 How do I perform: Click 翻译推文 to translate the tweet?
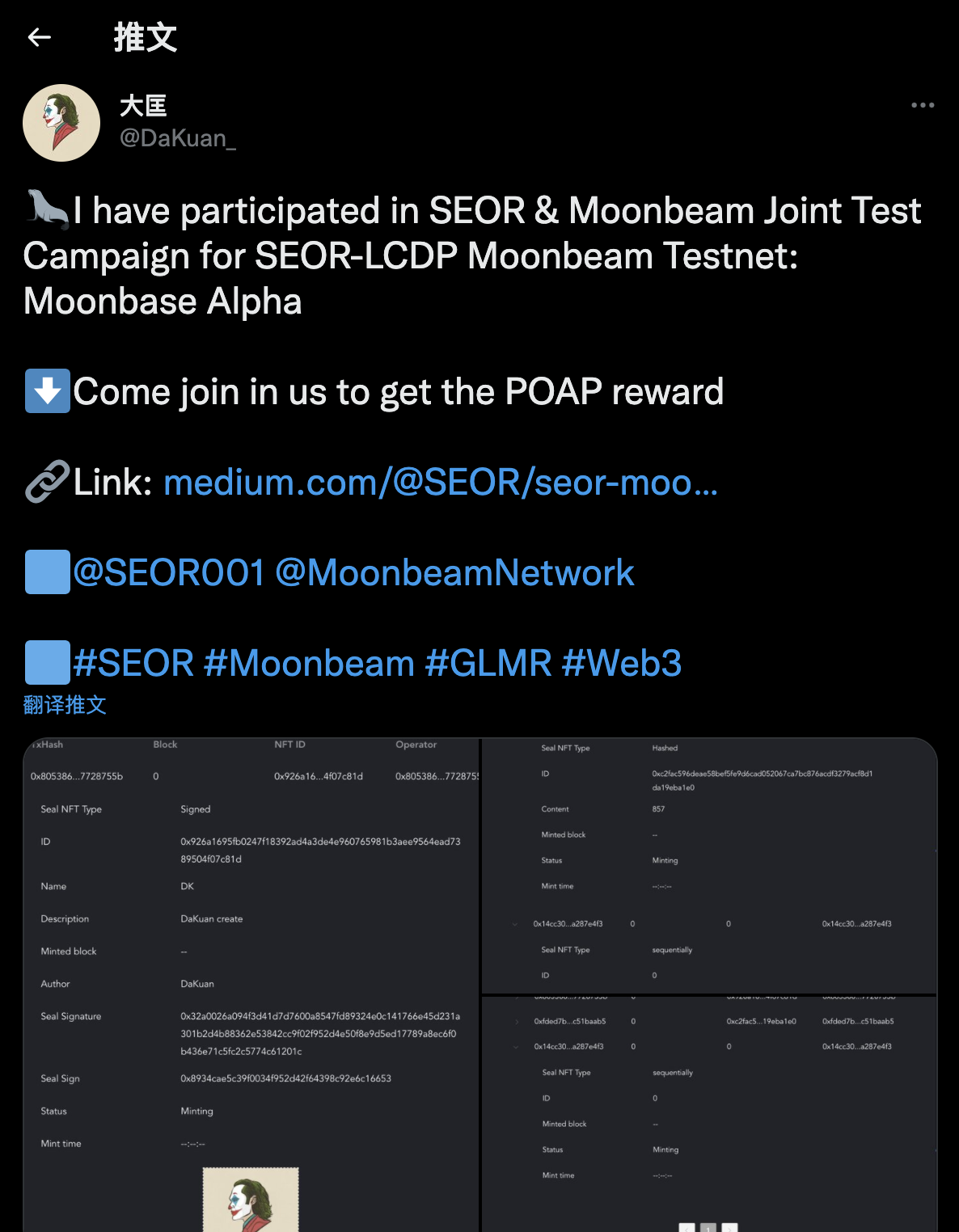(65, 705)
